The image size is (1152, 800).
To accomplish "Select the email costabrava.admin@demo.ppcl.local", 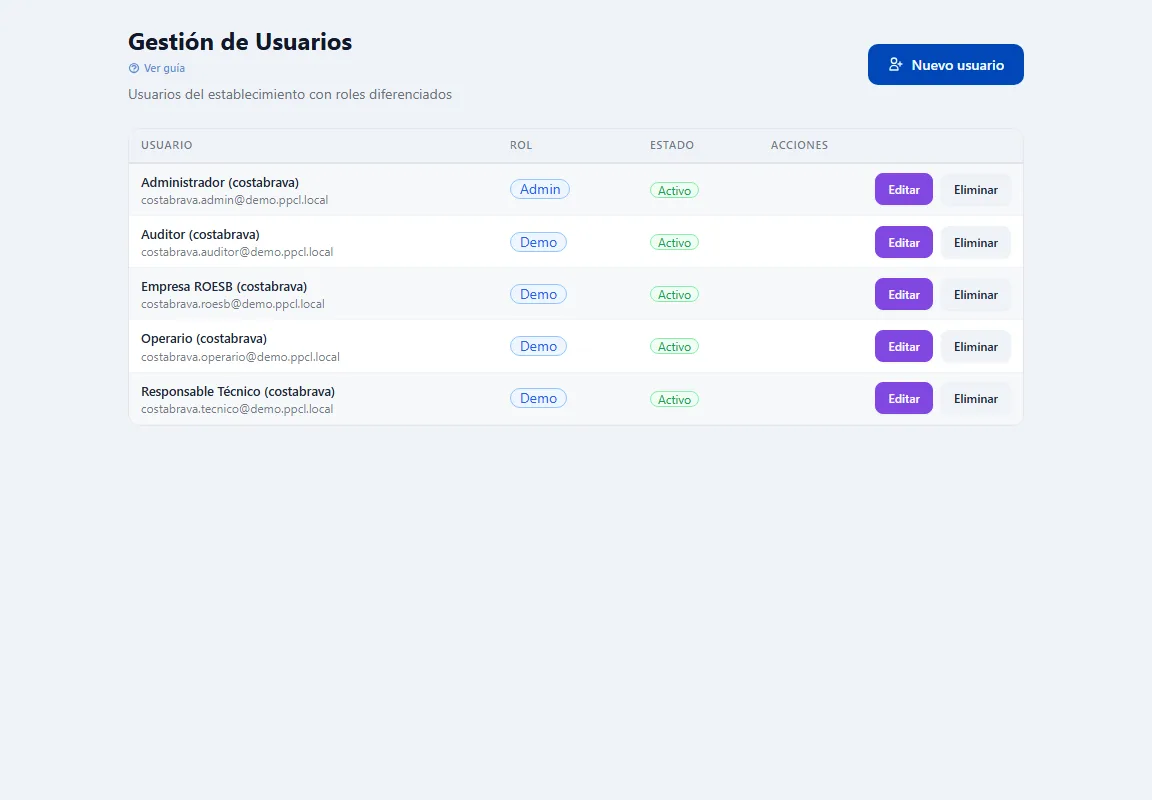I will point(234,200).
